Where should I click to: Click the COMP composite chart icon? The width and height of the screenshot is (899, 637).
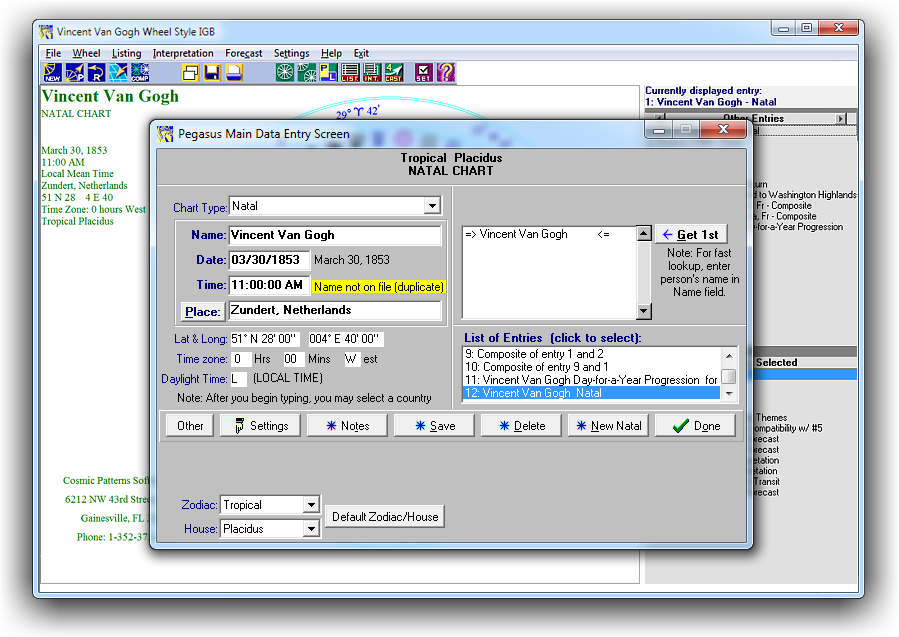click(x=140, y=73)
